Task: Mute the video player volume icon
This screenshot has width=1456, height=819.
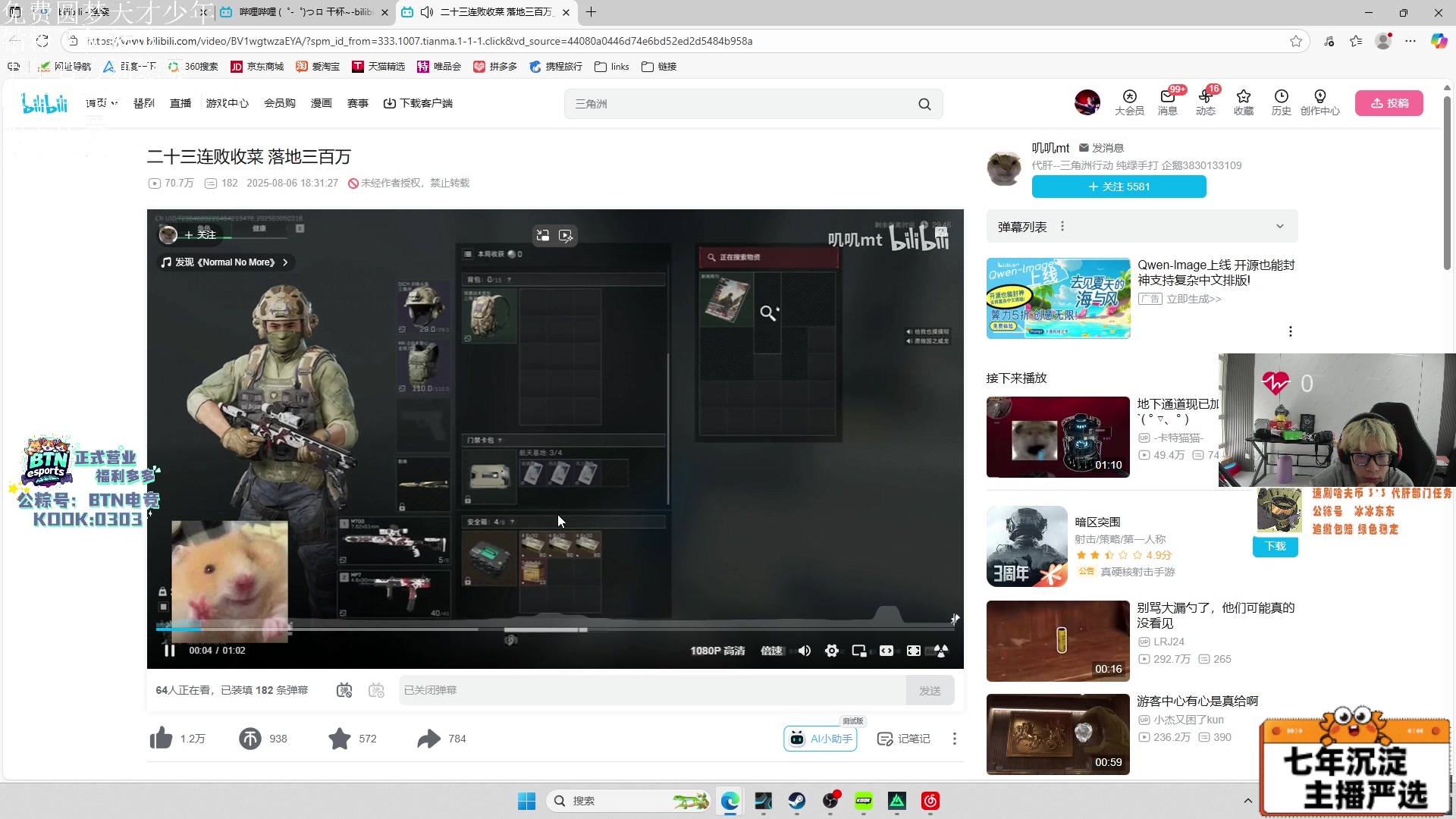Action: click(x=805, y=651)
